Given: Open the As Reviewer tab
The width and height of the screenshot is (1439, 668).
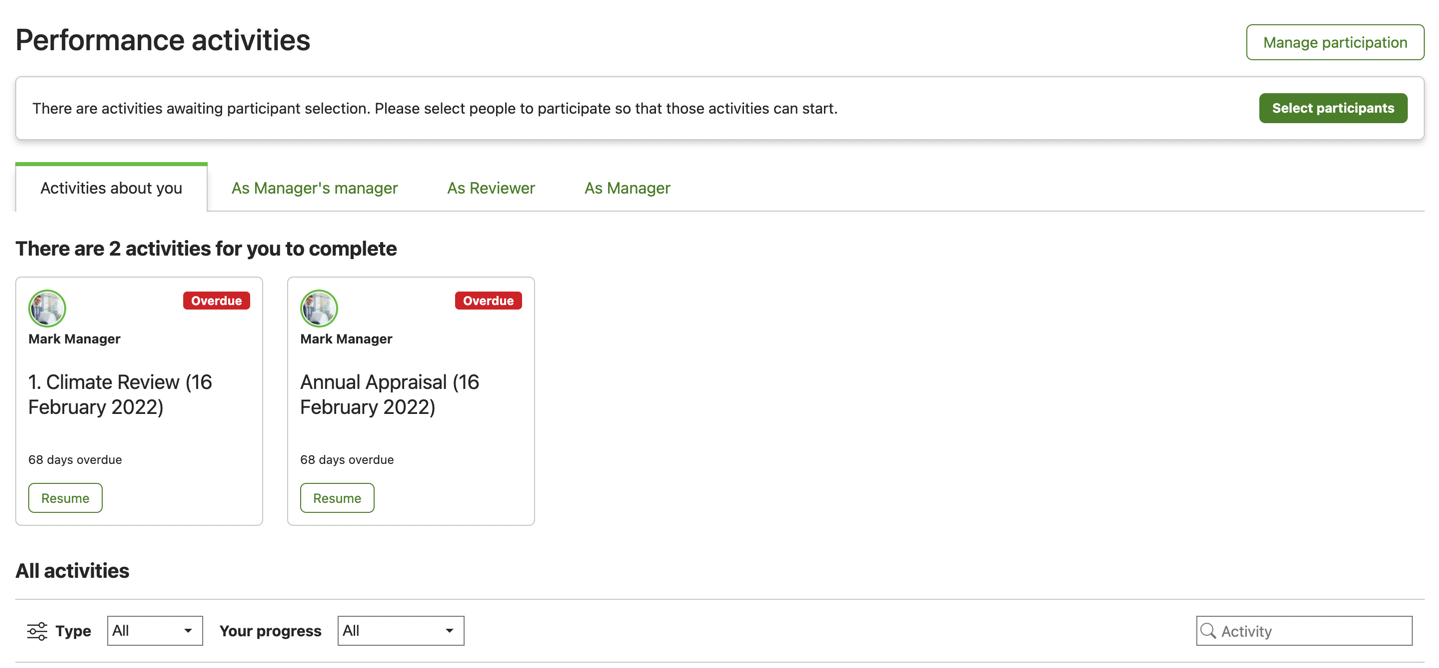Looking at the screenshot, I should click(491, 188).
